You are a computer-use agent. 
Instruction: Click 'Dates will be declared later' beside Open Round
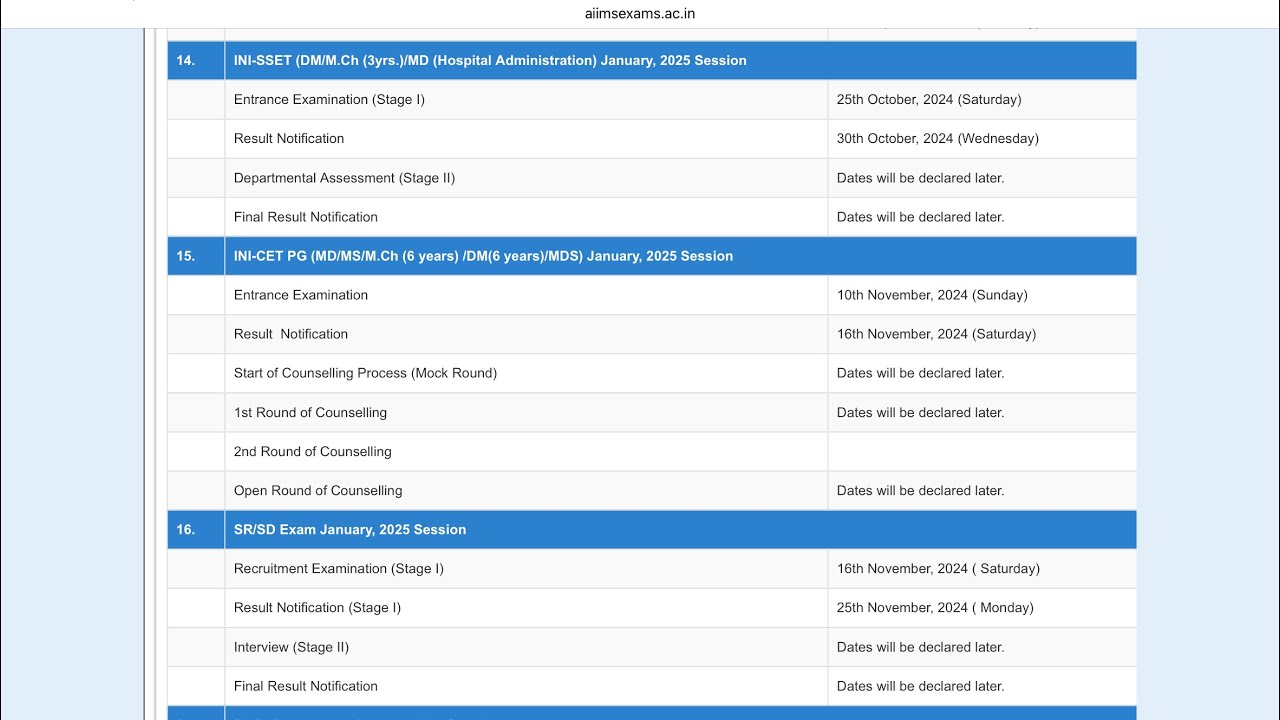920,490
